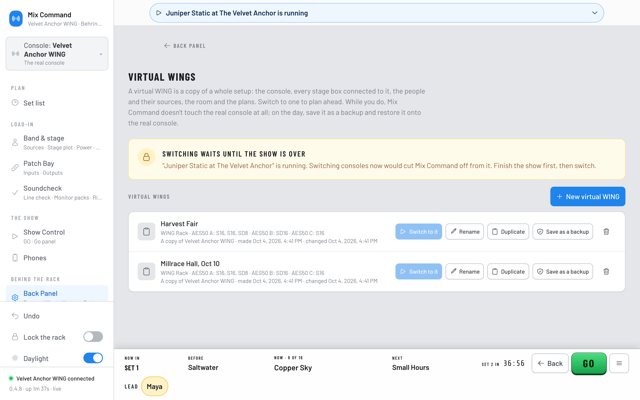Turn off the Daylight switch
640x400 pixels.
[x=93, y=358]
